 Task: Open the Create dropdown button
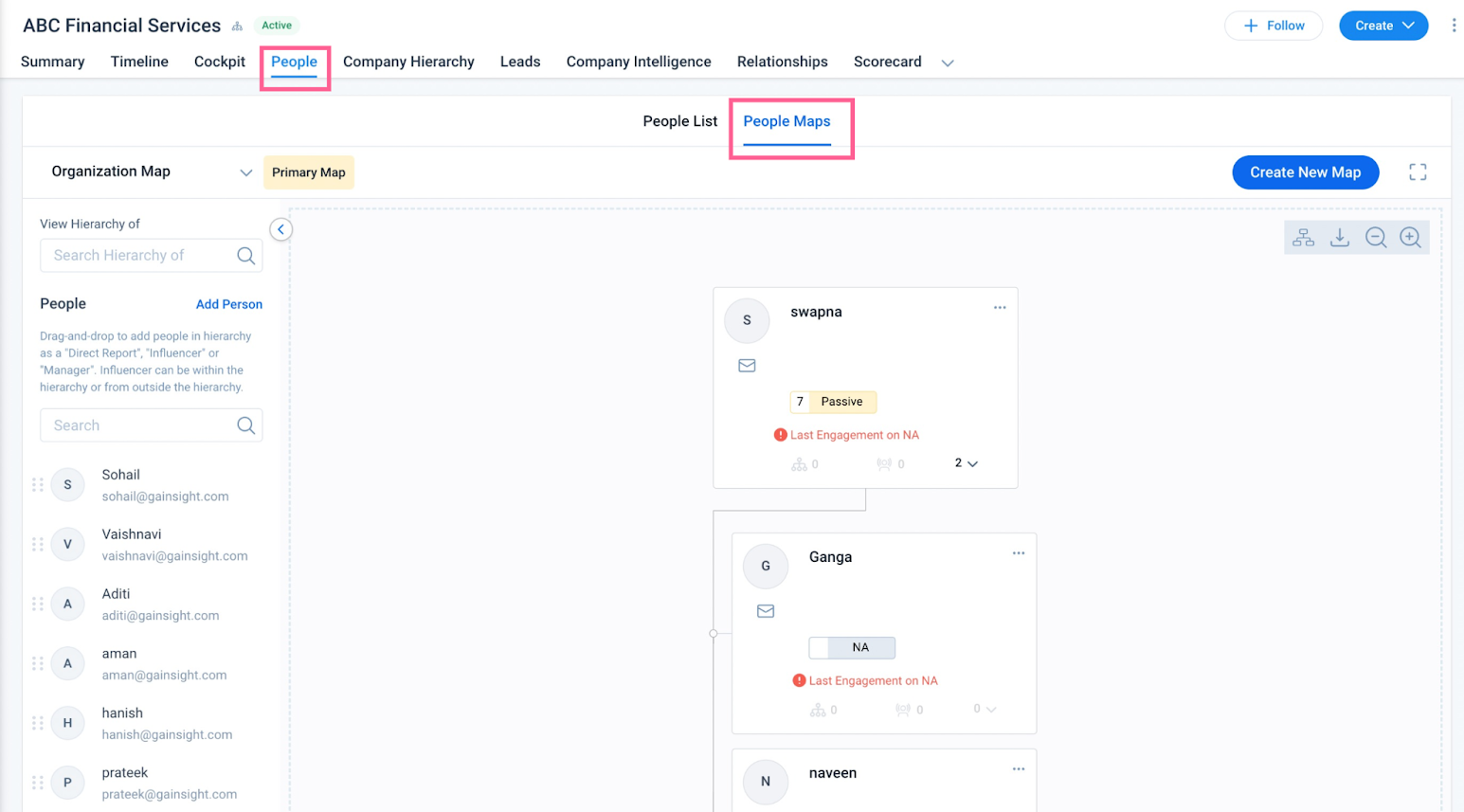tap(1383, 26)
